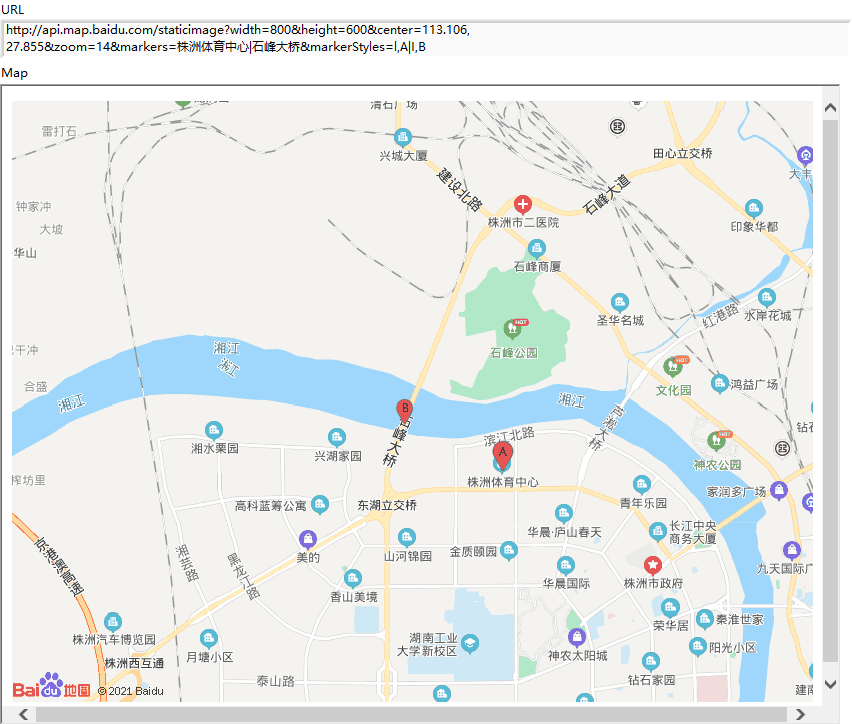Click the 石峰商厦 building icon
The height and width of the screenshot is (724, 852).
click(536, 249)
